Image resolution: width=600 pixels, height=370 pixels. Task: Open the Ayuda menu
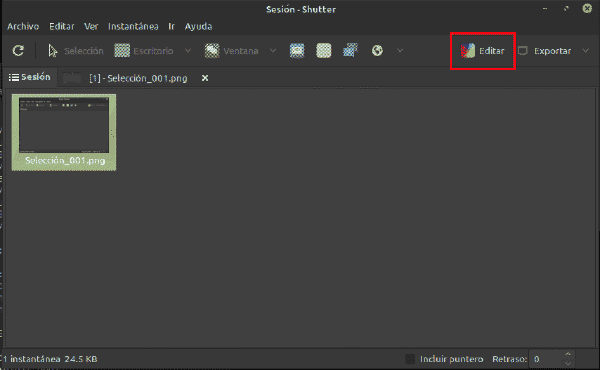(x=198, y=26)
